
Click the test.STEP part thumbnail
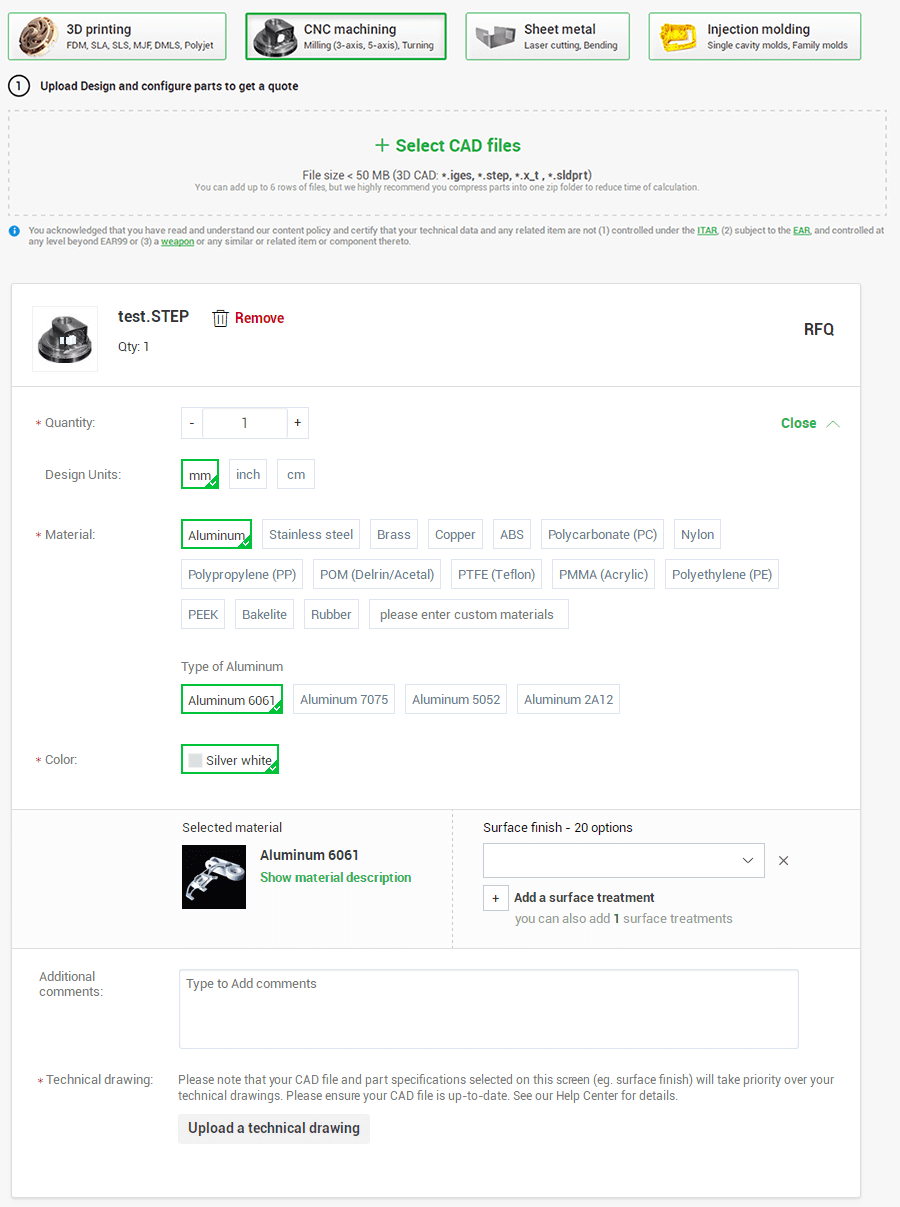[65, 339]
